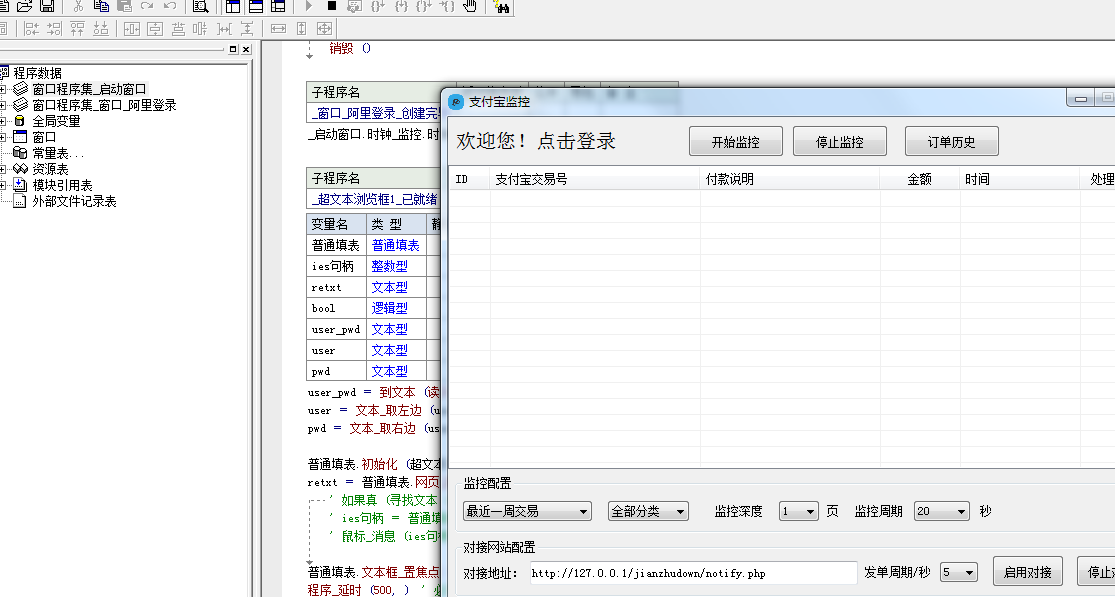Click the ies句柄 variable name cell
This screenshot has width=1115, height=597.
point(336,267)
